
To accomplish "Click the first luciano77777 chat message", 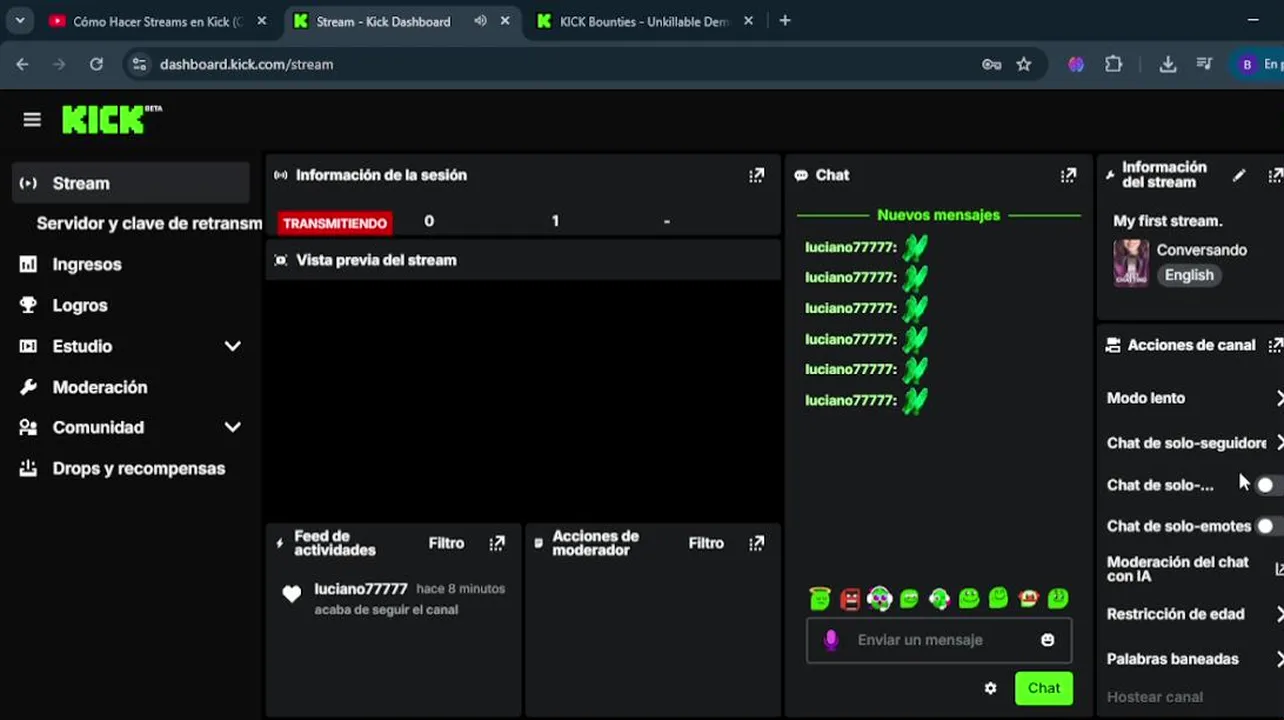I will pos(867,247).
